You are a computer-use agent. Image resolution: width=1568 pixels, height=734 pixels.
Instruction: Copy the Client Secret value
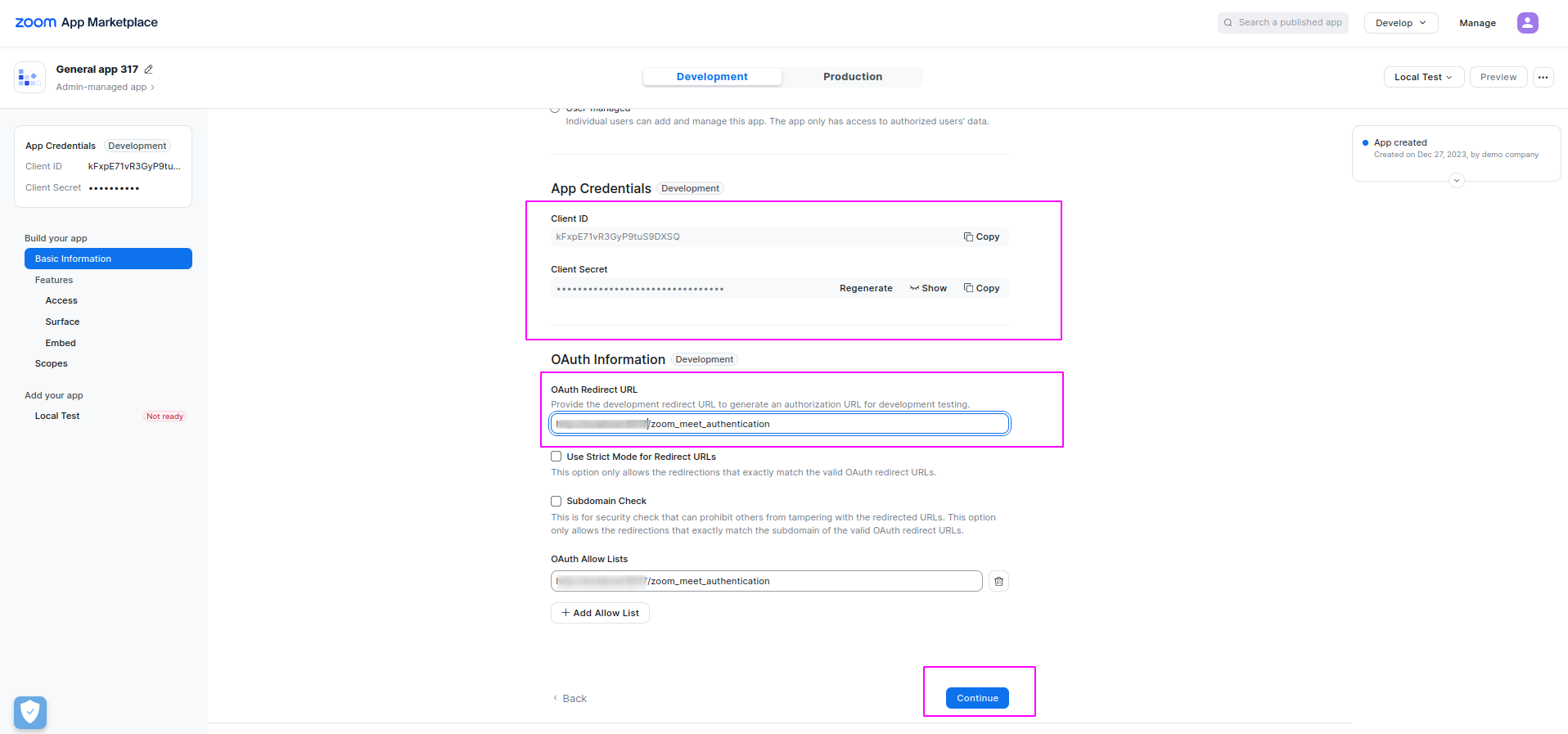(981, 288)
